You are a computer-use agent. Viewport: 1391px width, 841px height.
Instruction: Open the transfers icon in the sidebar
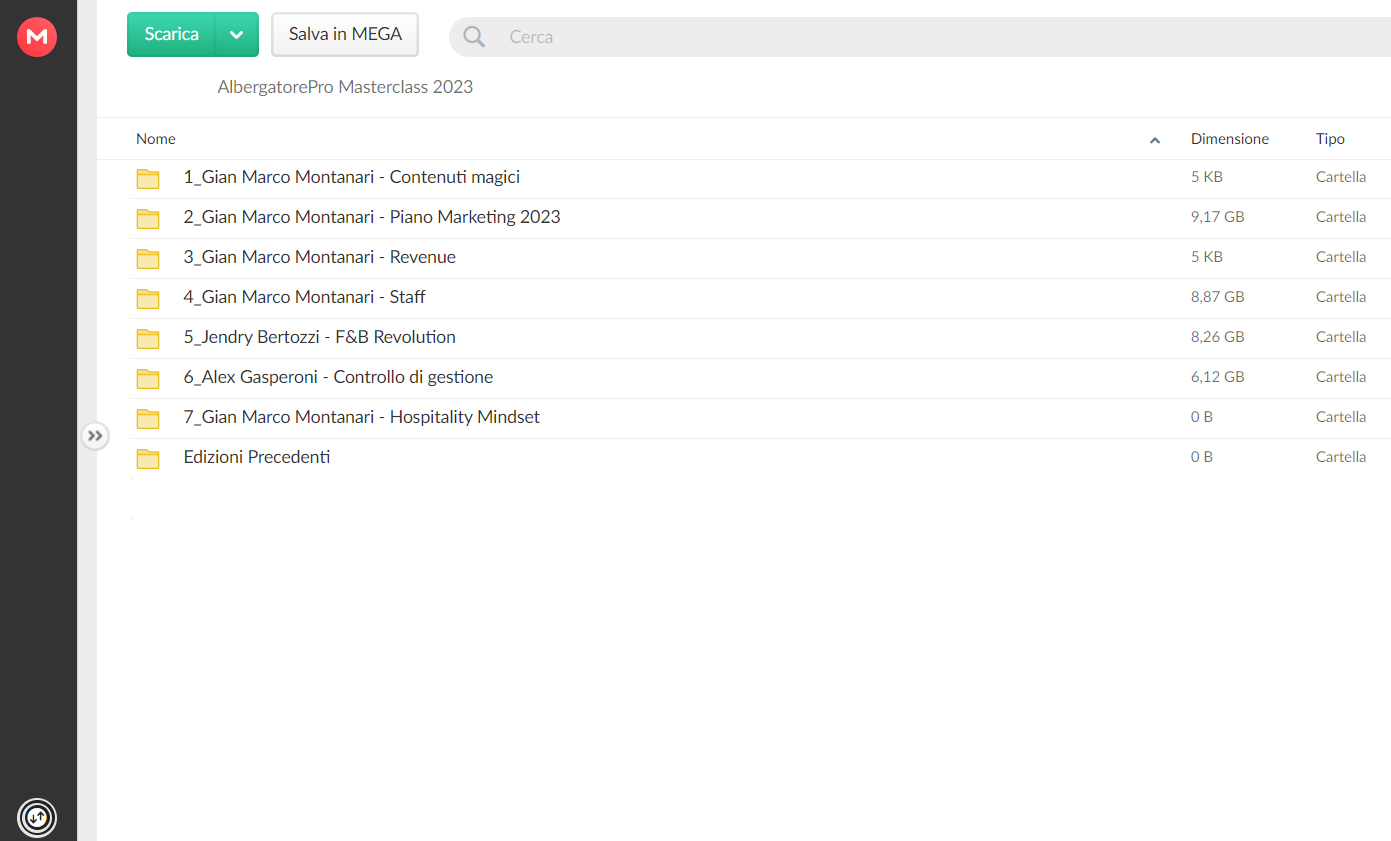pos(37,817)
